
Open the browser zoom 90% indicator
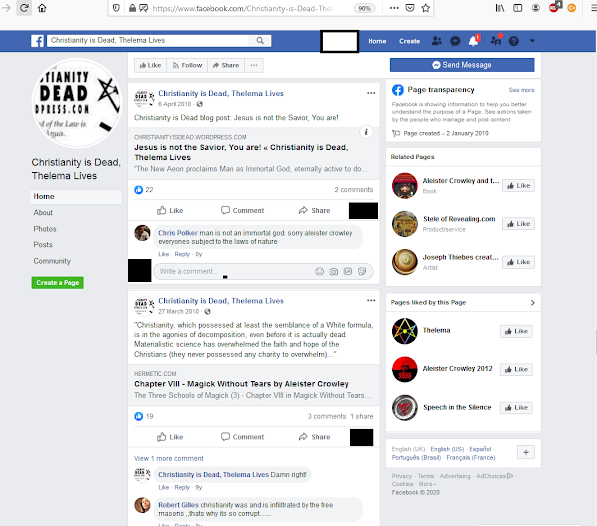[x=364, y=8]
